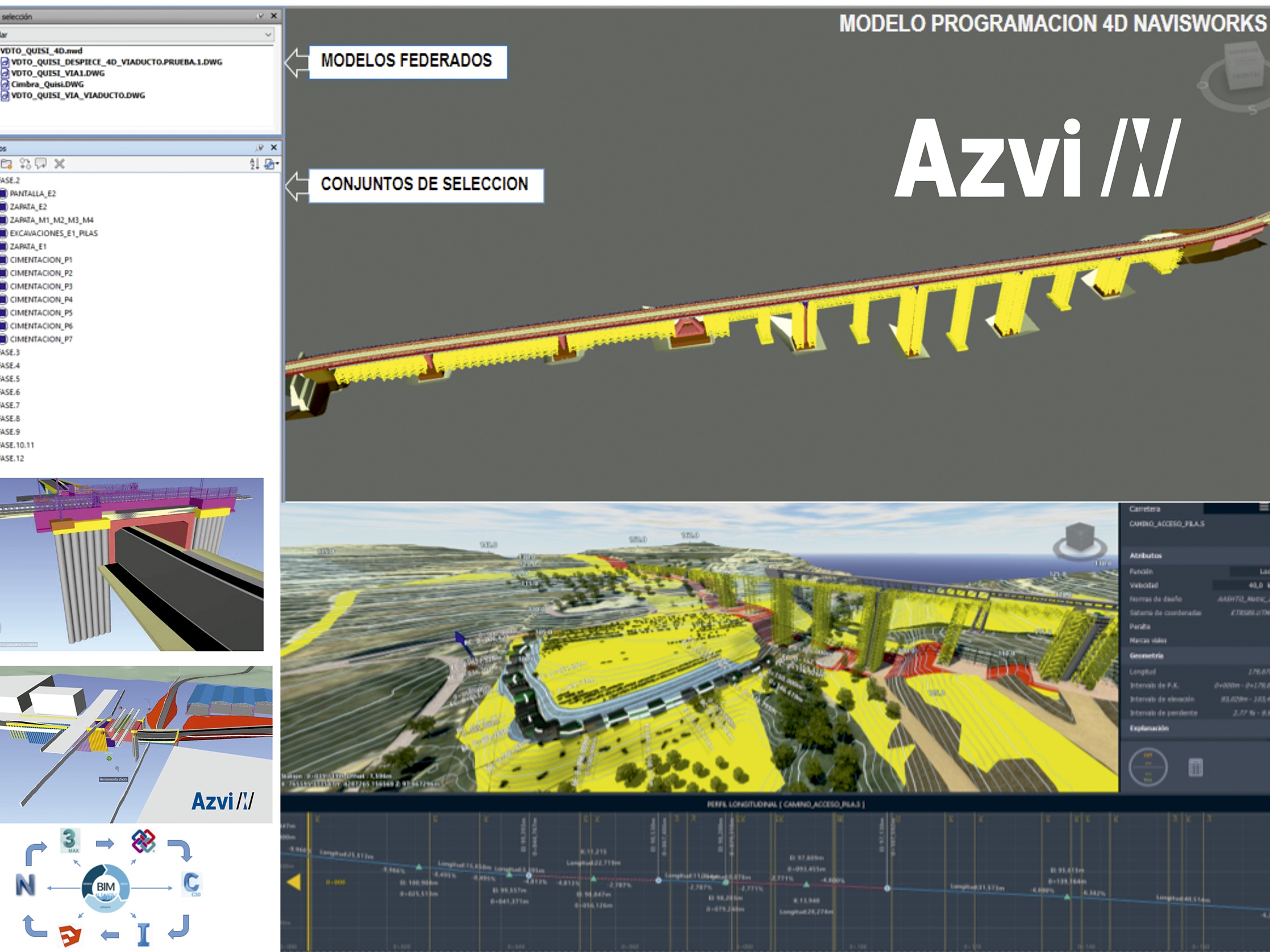The width and height of the screenshot is (1270, 952).
Task: Select the CIMENTACION_P7 set
Action: pyautogui.click(x=41, y=339)
